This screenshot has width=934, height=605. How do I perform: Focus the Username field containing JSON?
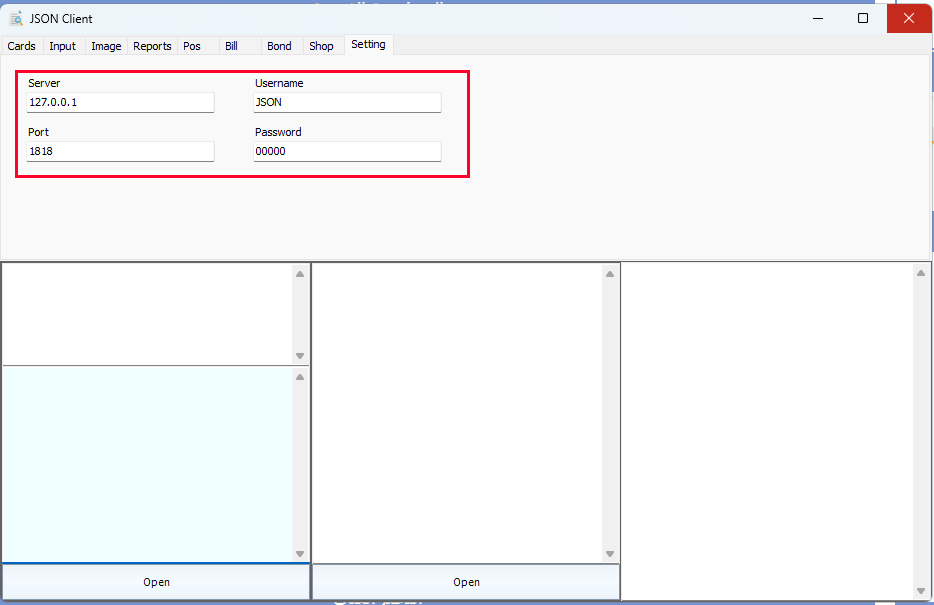347,102
